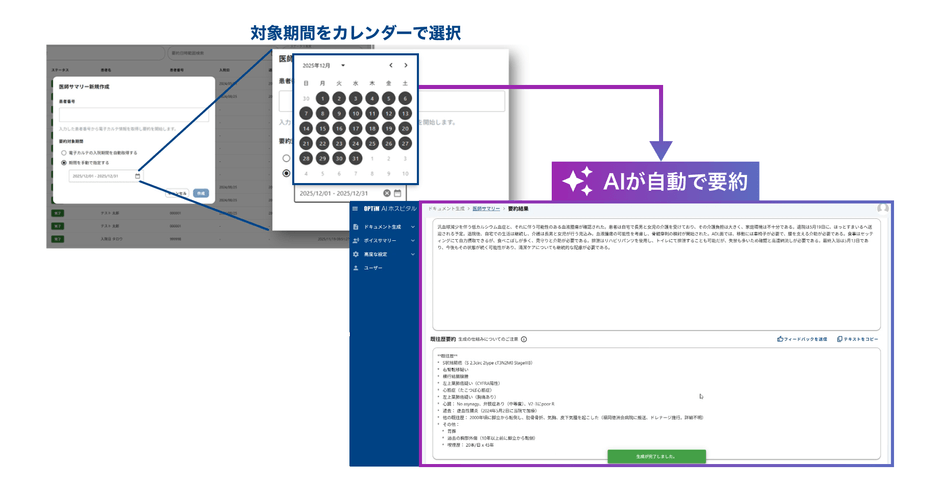Click the greyed November 30 calendar day
This screenshot has width=940, height=502.
coord(306,98)
